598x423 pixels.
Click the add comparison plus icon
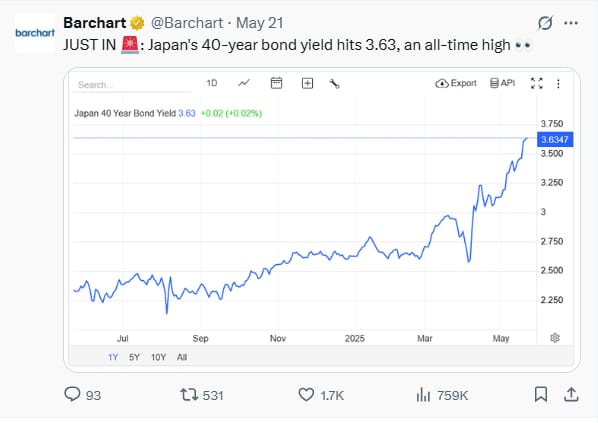click(x=307, y=83)
